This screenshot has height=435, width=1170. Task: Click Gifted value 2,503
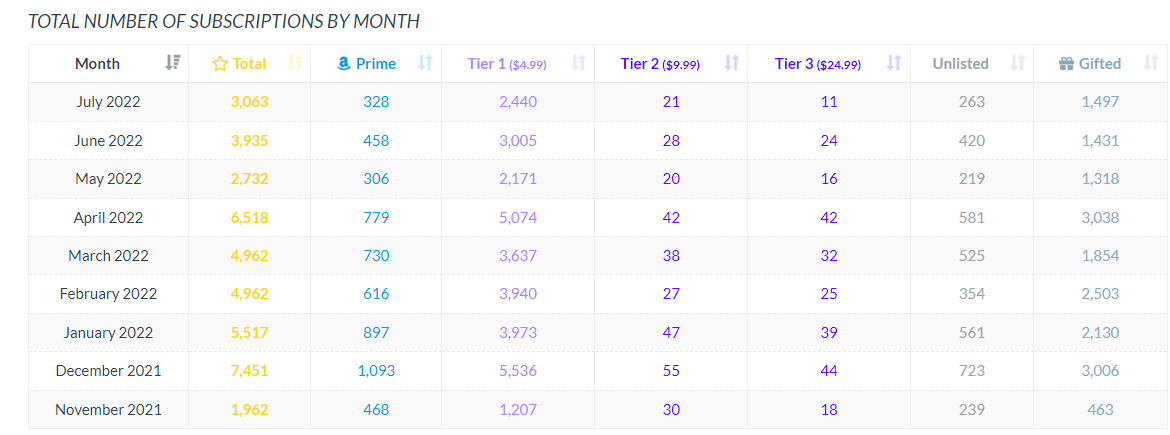tap(1101, 294)
